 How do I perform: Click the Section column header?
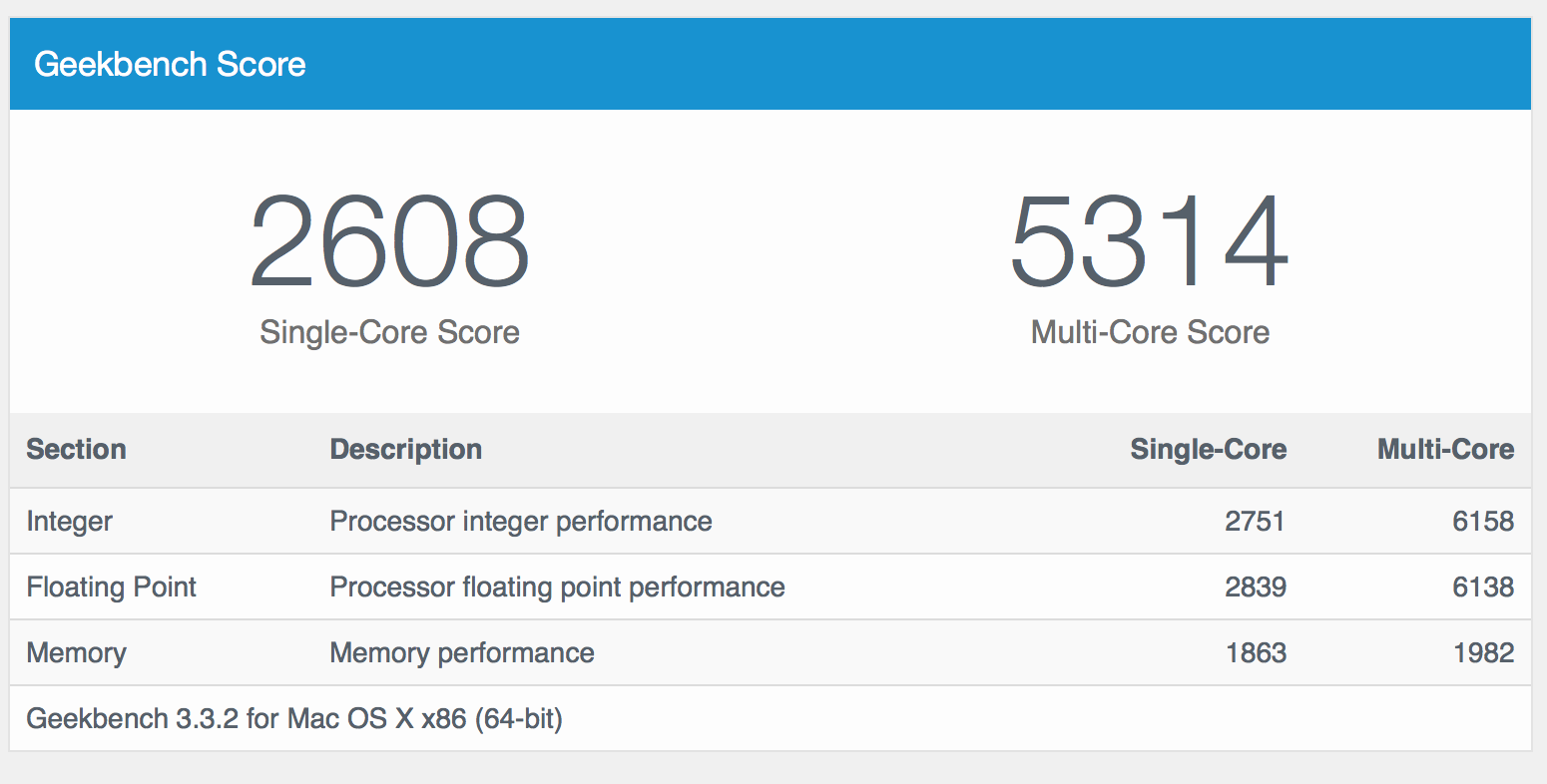[76, 449]
